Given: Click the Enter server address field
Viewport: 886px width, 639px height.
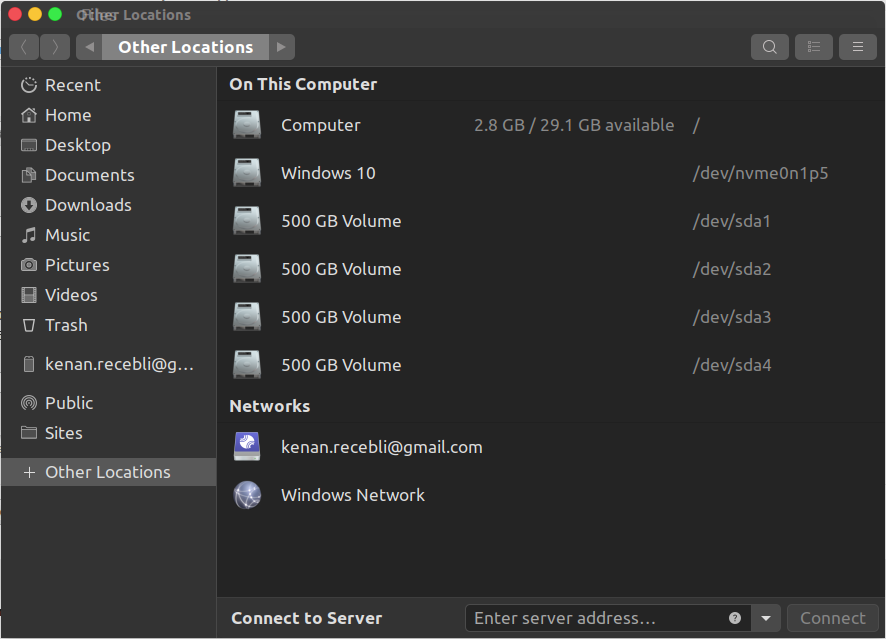Looking at the screenshot, I should [596, 618].
